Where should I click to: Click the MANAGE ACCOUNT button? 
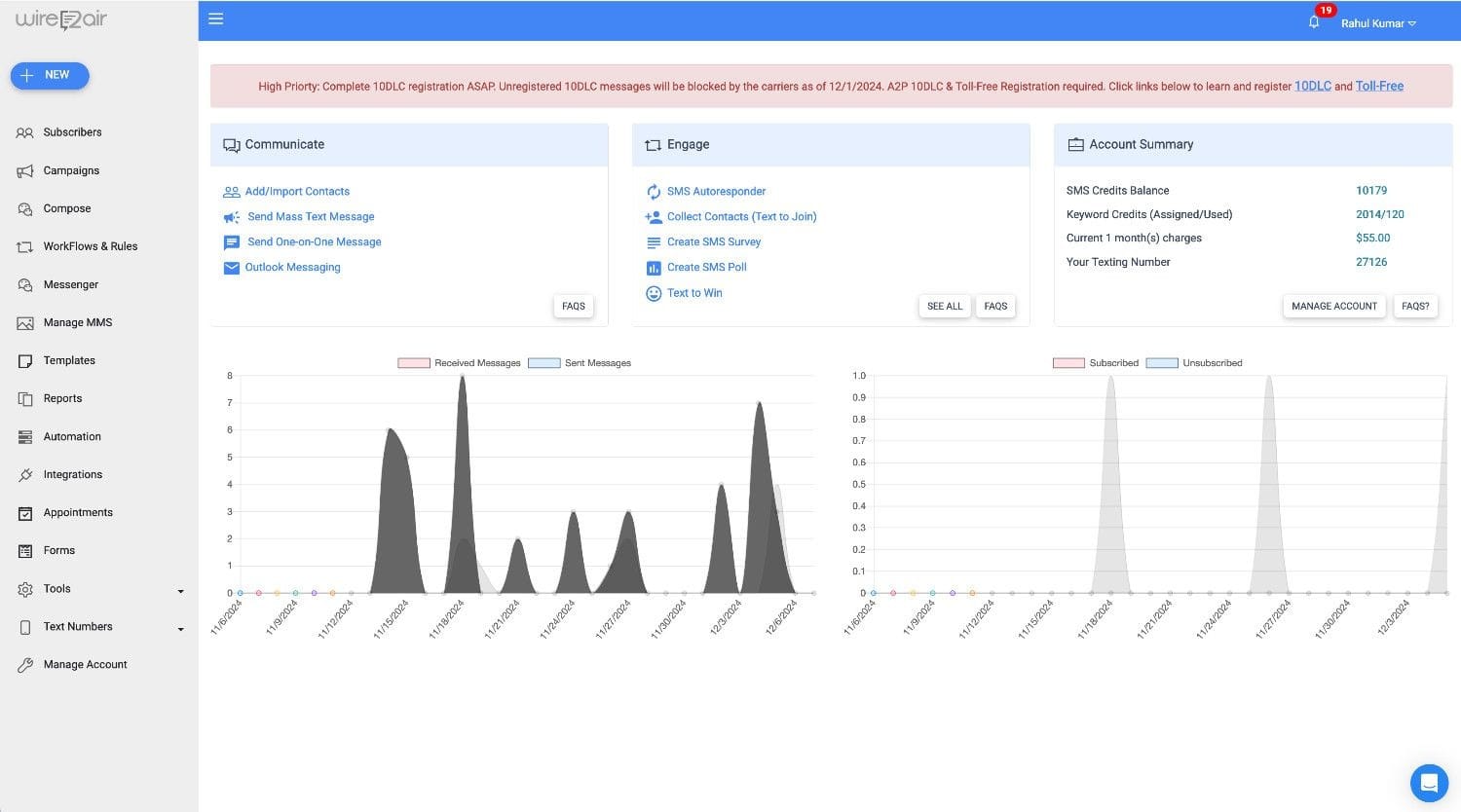point(1333,306)
